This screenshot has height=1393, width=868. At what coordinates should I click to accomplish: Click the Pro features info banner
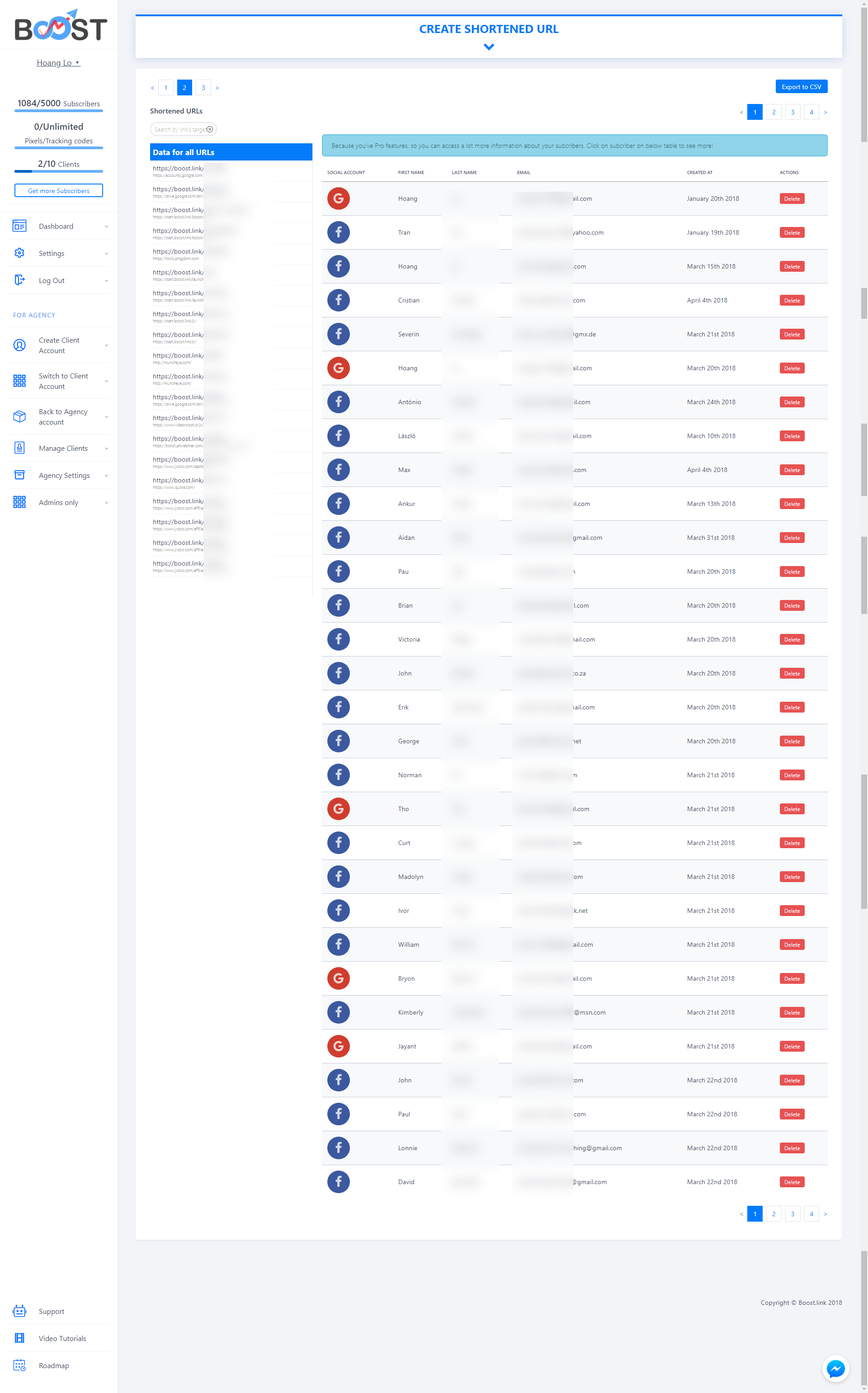(574, 145)
